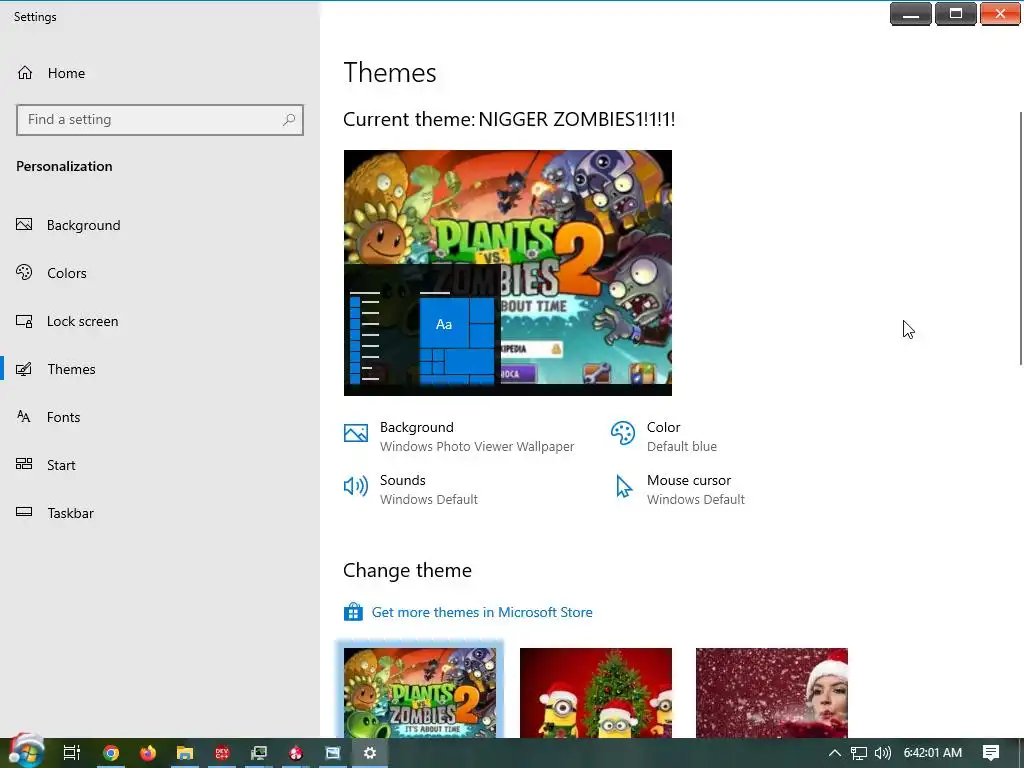Viewport: 1024px width, 768px height.
Task: Select the Minions Christmas theme thumbnail
Action: tap(596, 693)
